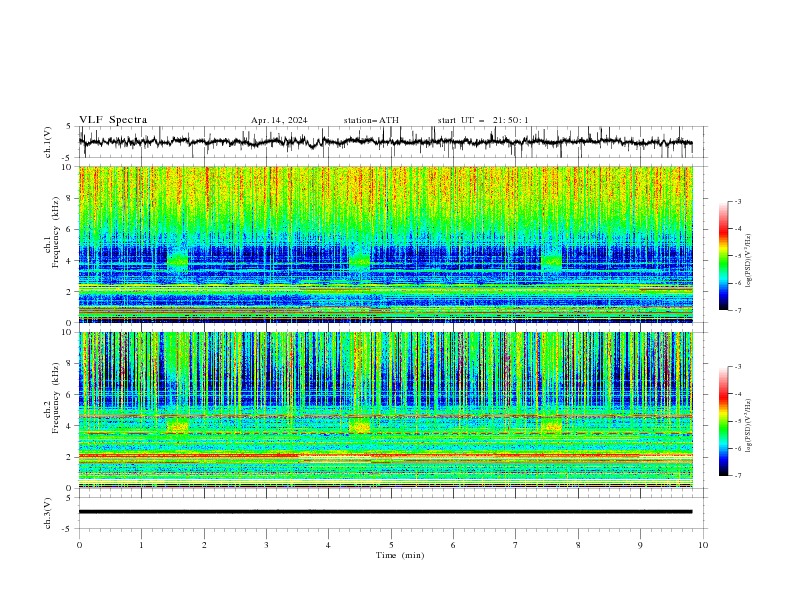Click the ch.1 Frequency (kHz) axis label

coord(52,233)
